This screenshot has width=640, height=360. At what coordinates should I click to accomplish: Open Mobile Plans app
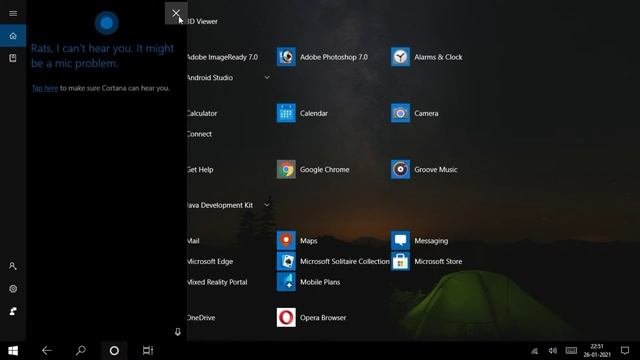[x=309, y=282]
